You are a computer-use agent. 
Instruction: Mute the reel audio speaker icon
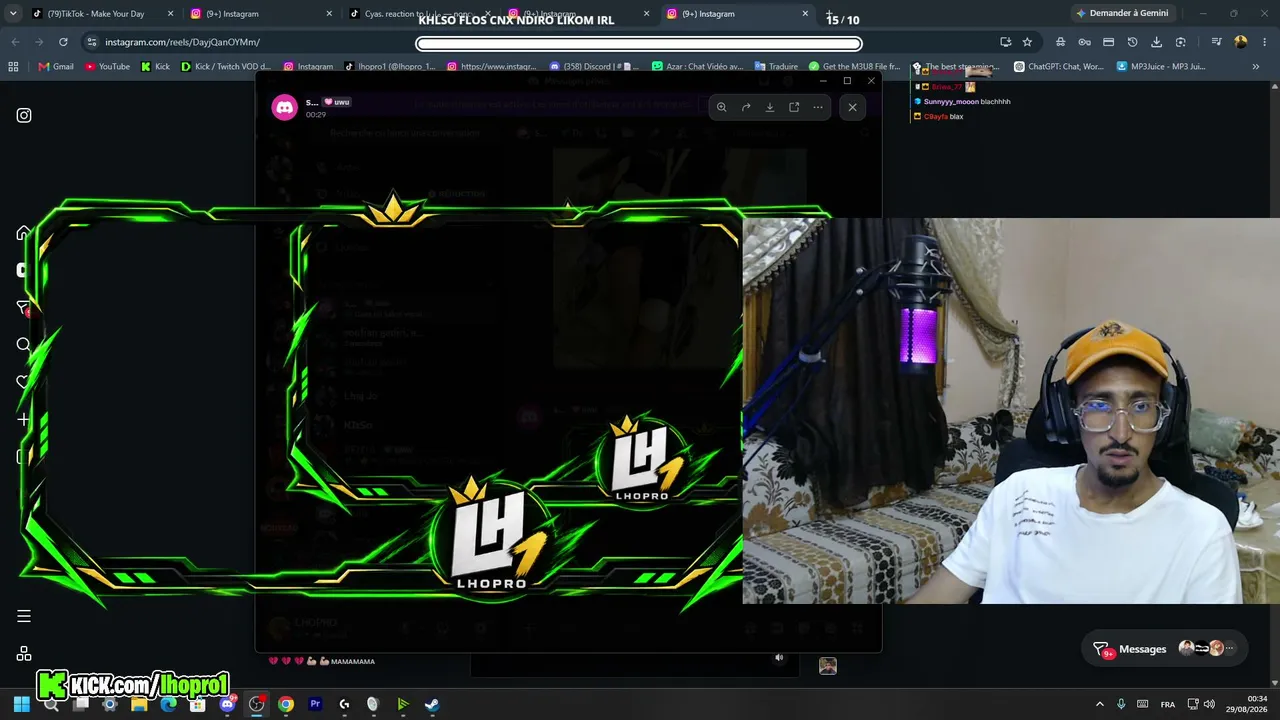pos(779,657)
